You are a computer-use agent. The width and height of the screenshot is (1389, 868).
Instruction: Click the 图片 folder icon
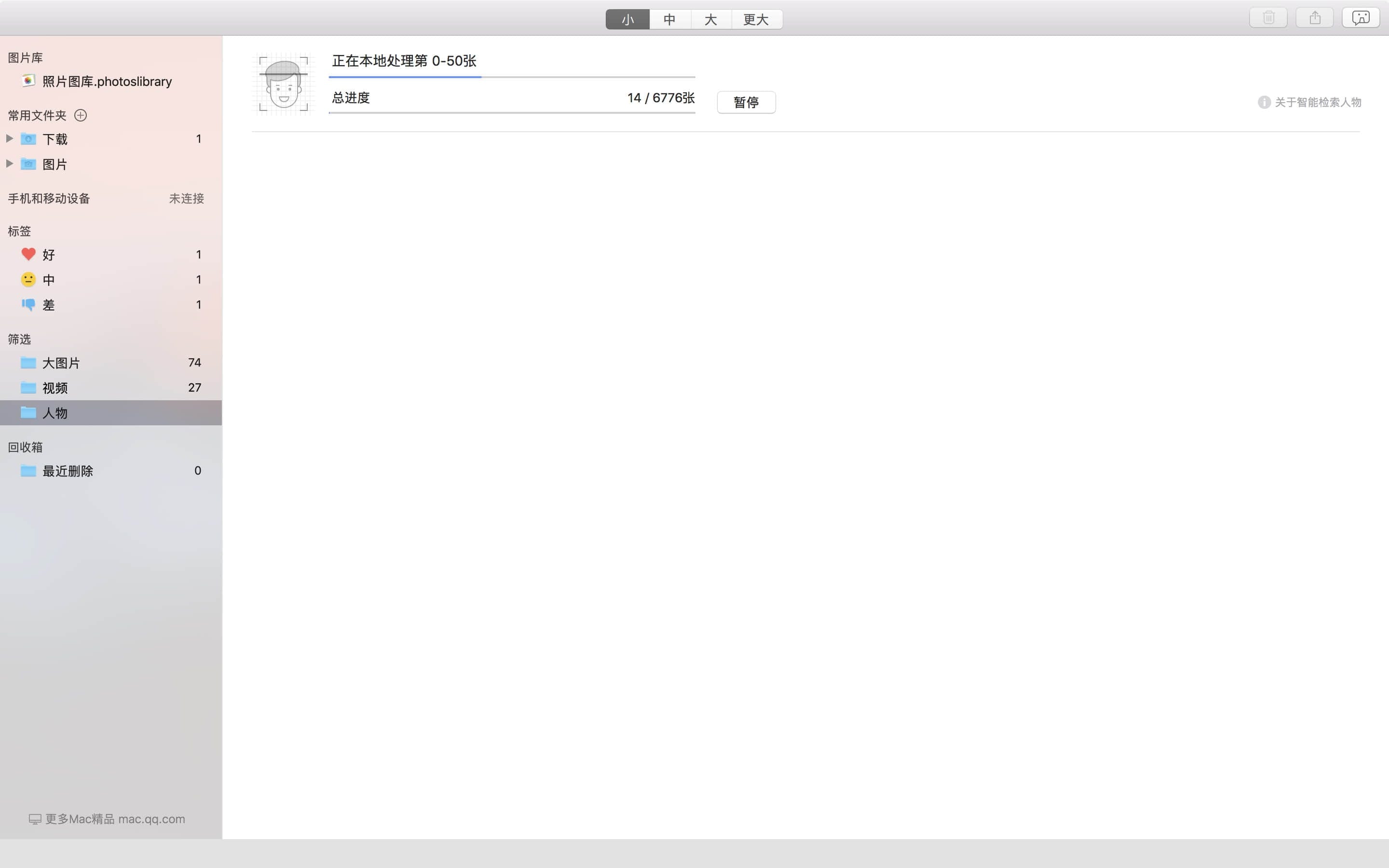click(x=28, y=164)
